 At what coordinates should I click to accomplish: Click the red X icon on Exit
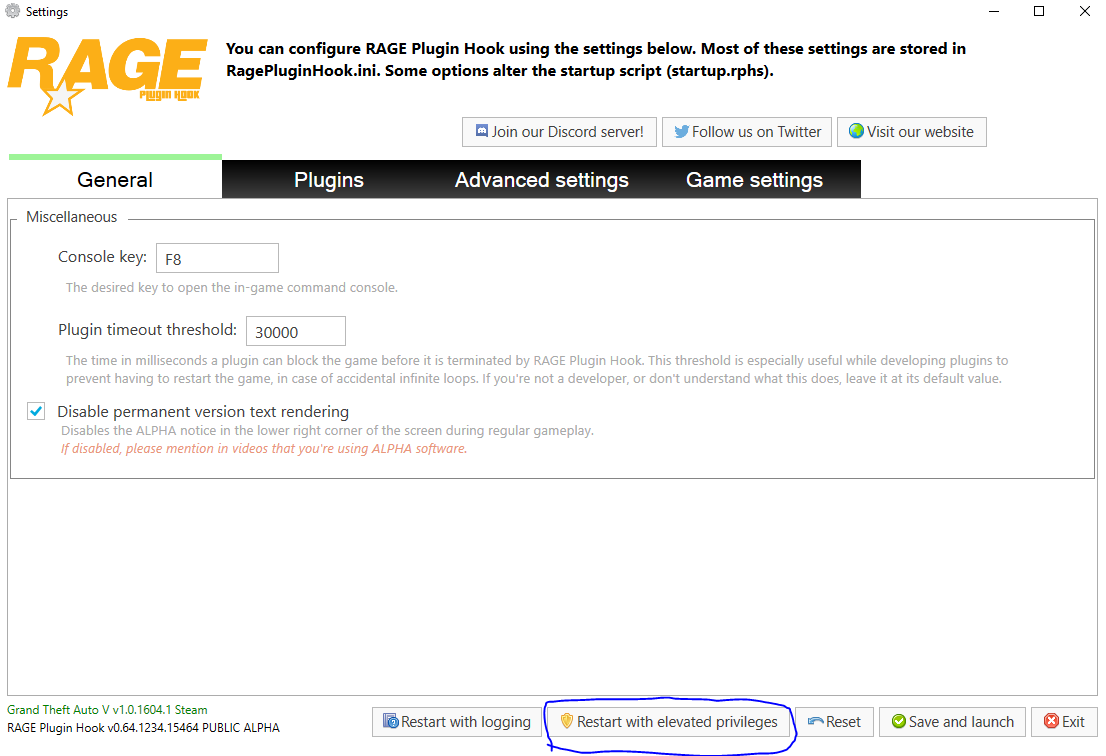1051,721
